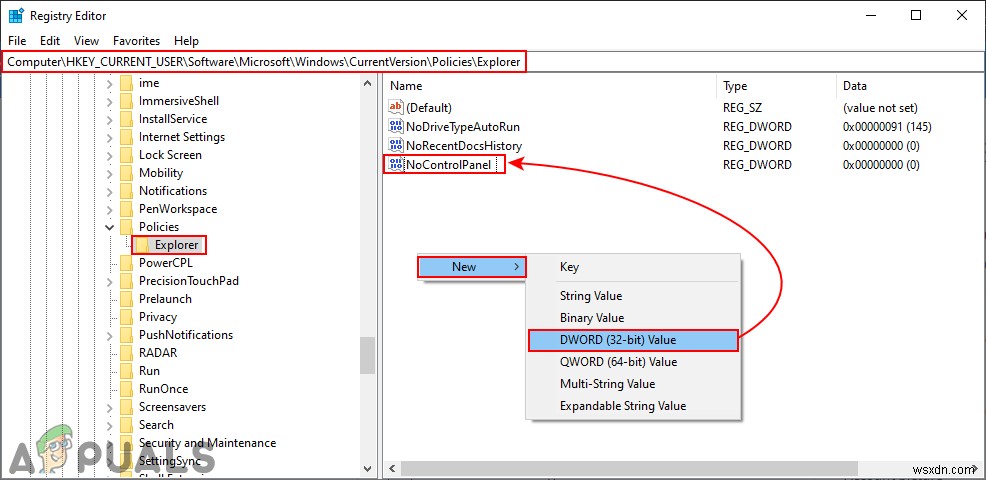Screen dimensions: 986x480
Task: Select the (Default) string value icon
Action: pos(396,108)
